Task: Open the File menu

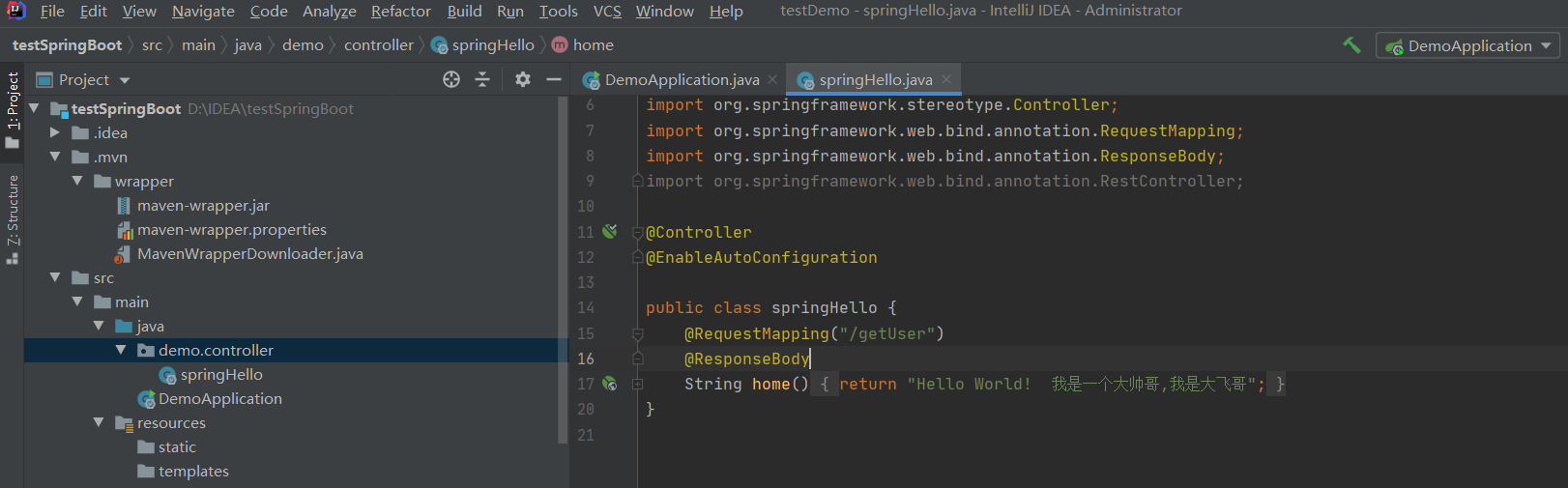Action: tap(52, 12)
